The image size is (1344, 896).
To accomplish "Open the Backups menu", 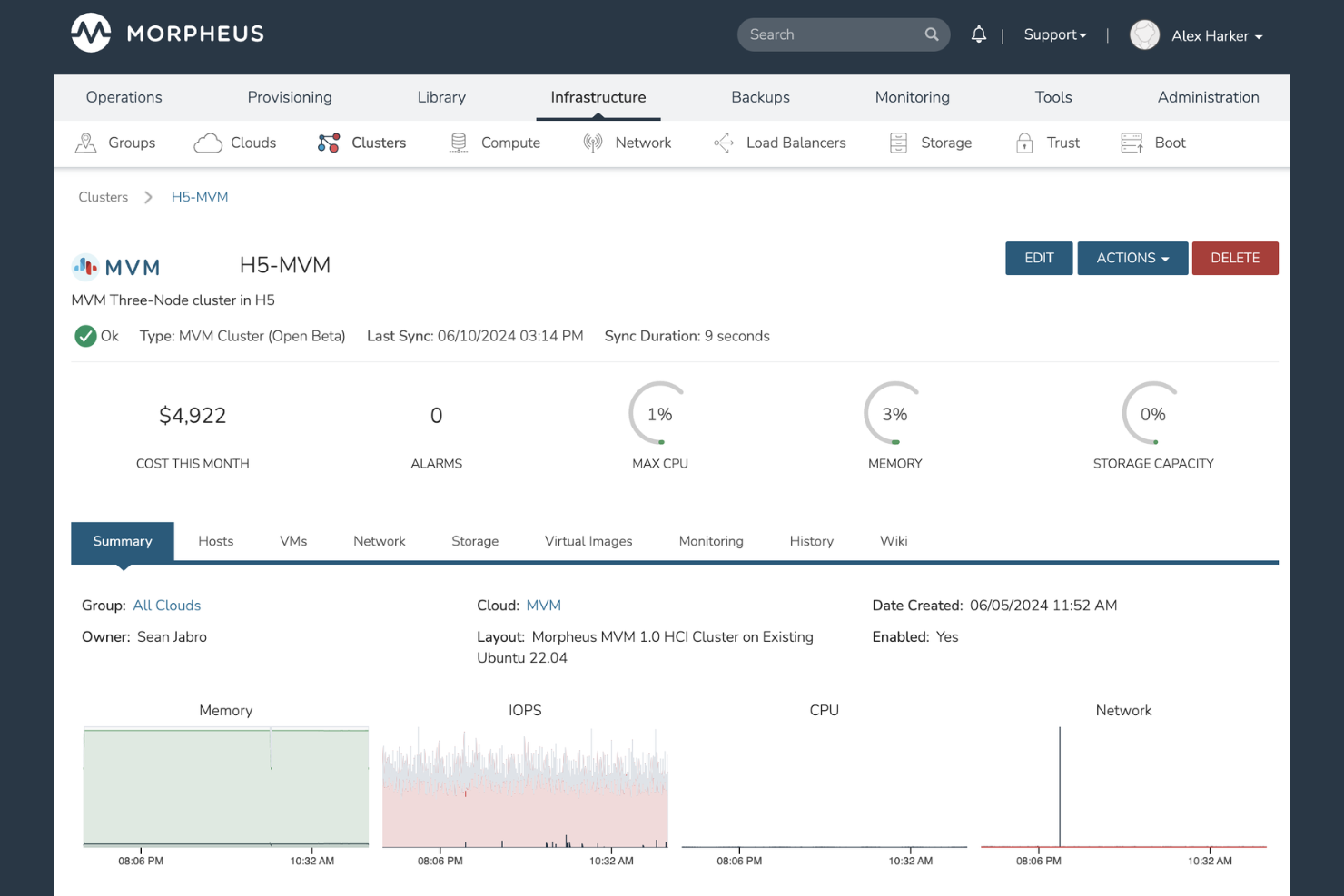I will 760,97.
